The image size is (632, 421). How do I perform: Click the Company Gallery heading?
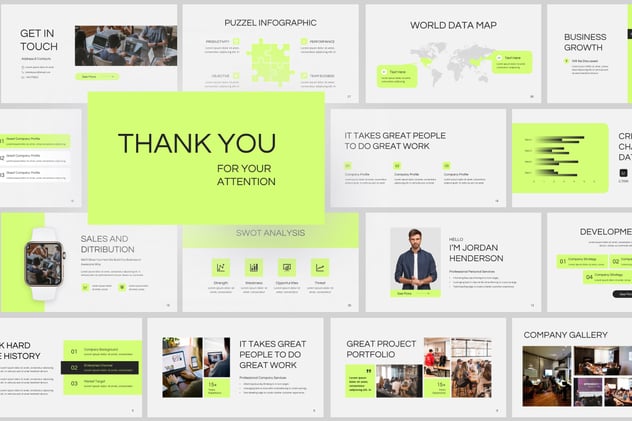point(567,335)
